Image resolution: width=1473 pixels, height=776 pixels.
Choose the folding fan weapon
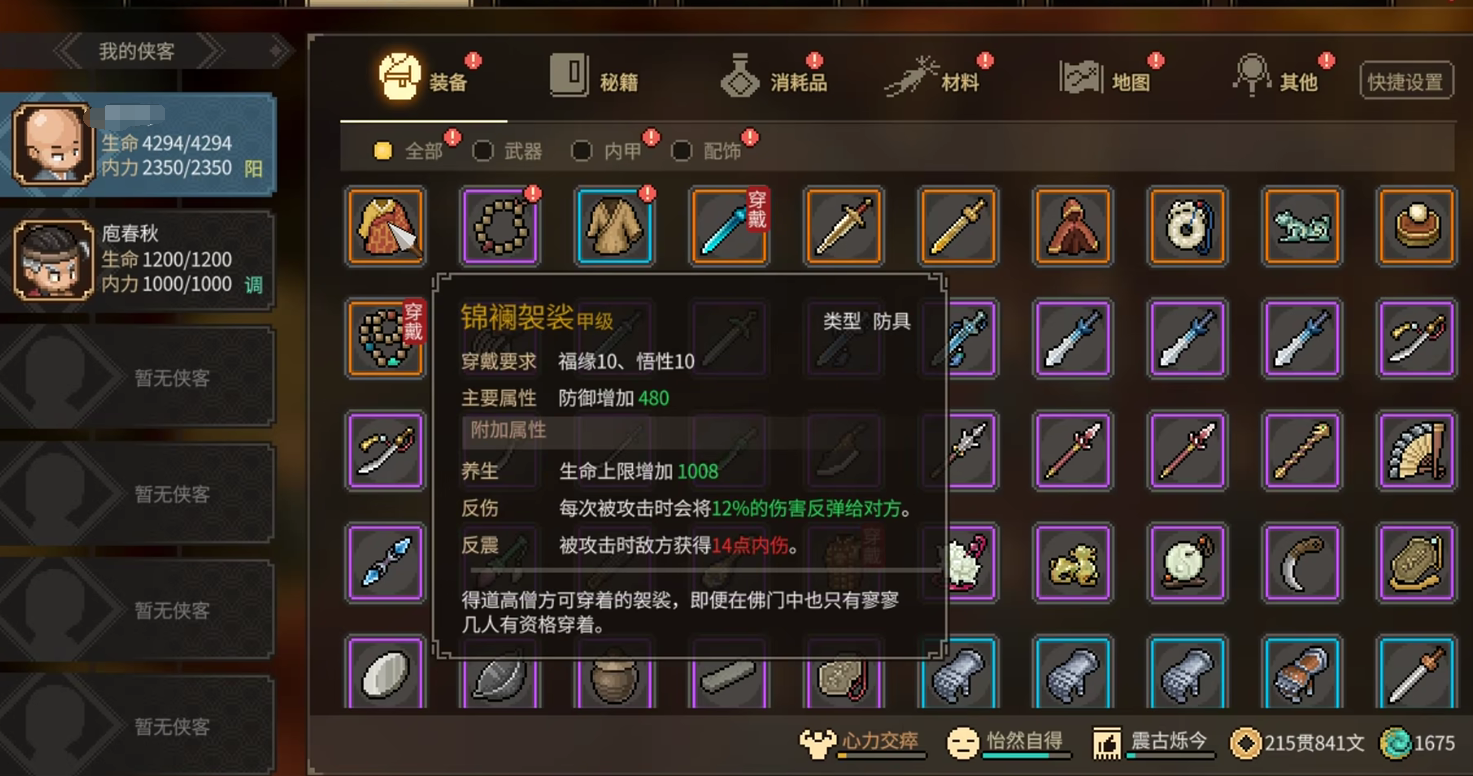coord(1416,451)
